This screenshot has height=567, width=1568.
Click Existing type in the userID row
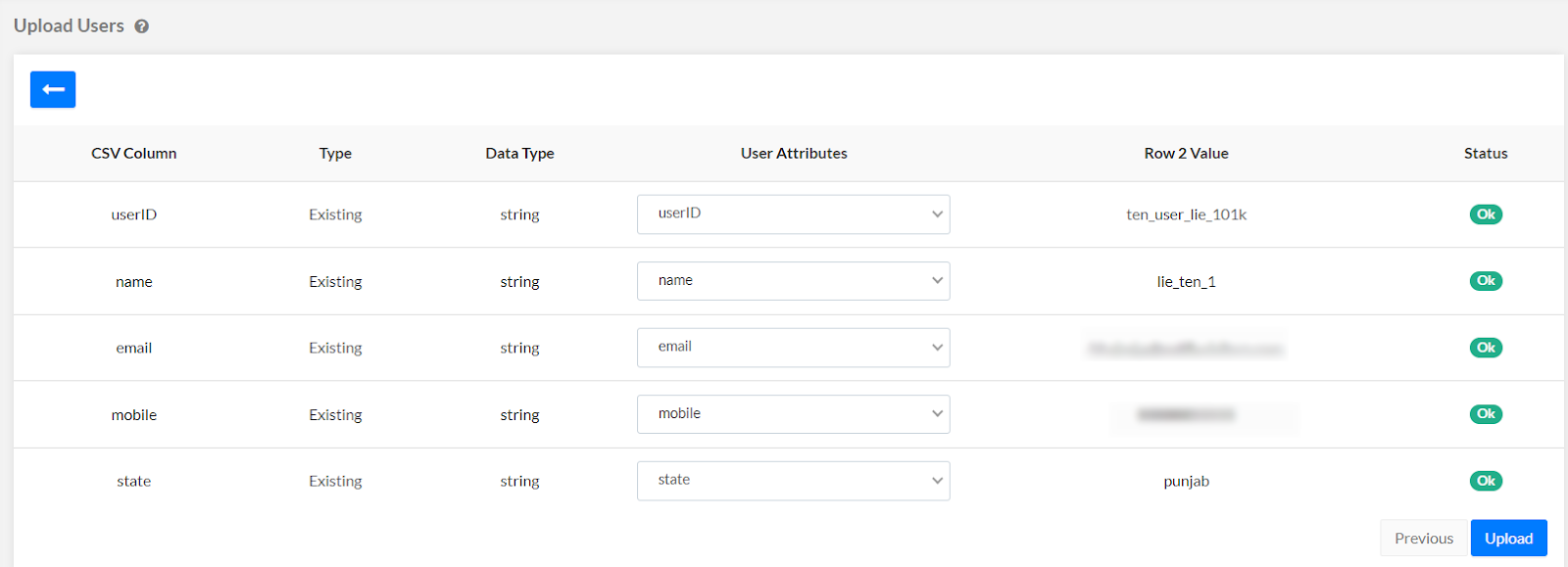point(335,214)
